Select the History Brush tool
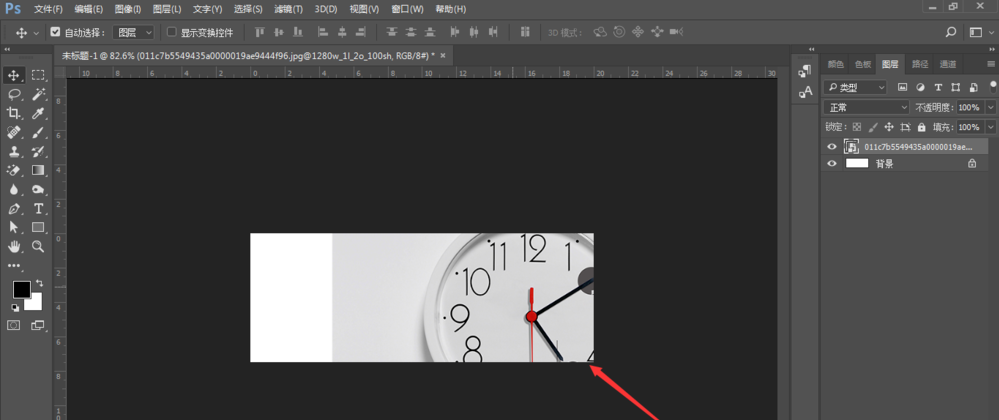 pos(38,152)
